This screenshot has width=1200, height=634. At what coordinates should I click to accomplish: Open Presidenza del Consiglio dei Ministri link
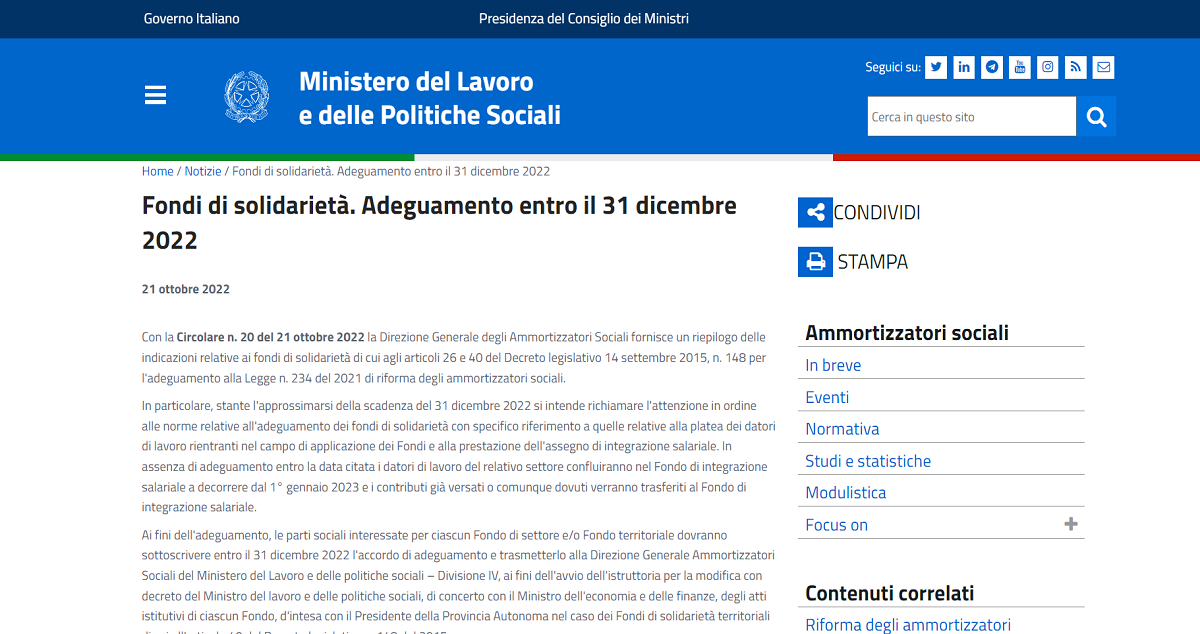click(x=584, y=19)
